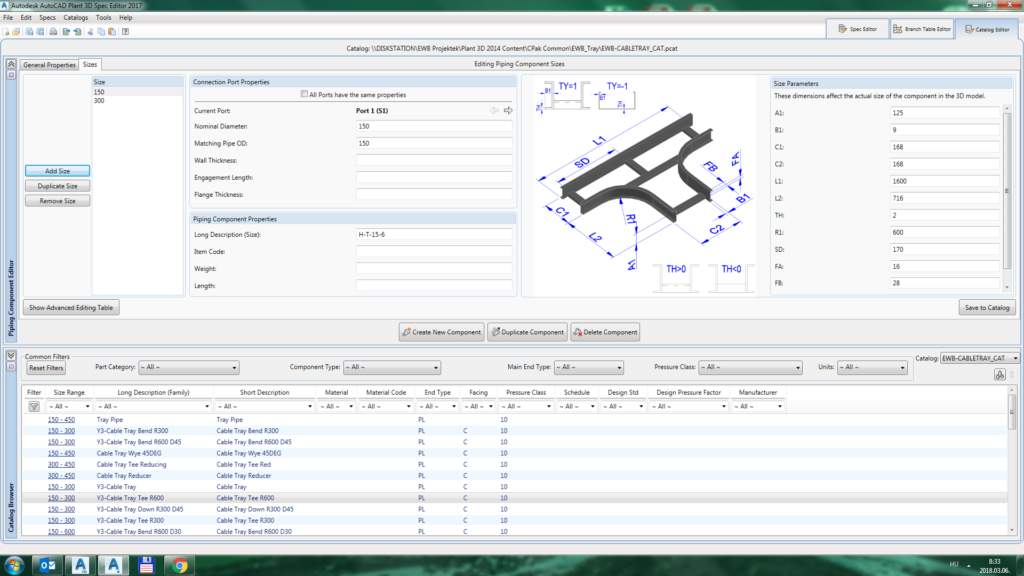Open the Tools menu
The image size is (1024, 576).
tap(103, 18)
